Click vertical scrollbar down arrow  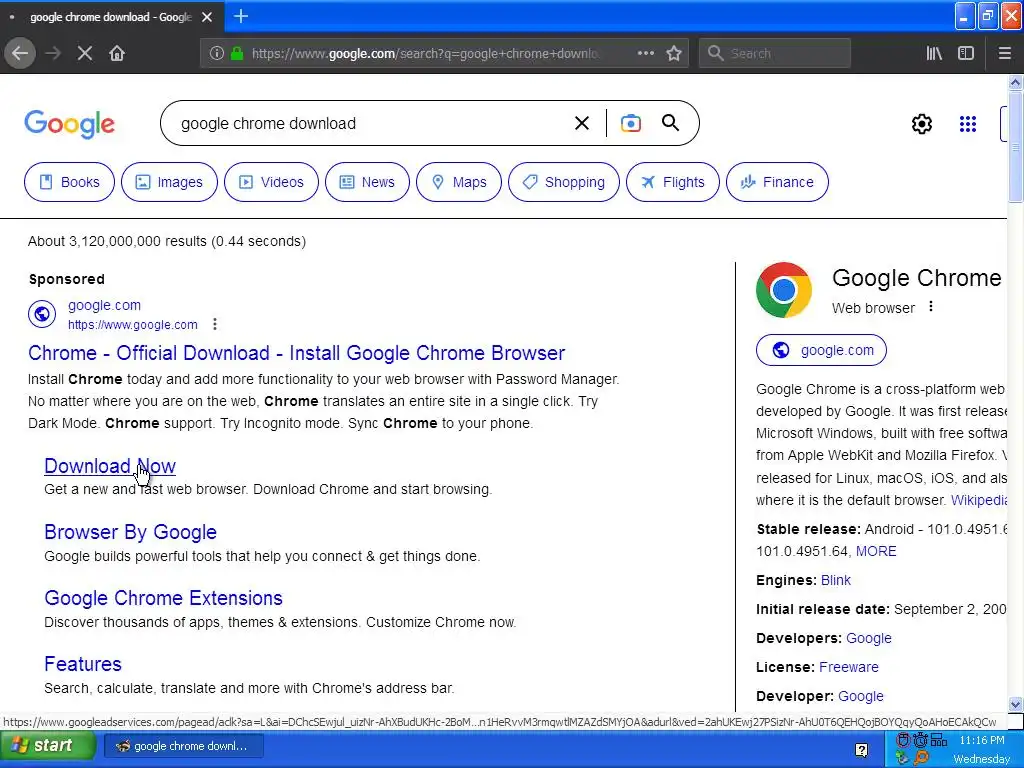click(x=1015, y=704)
